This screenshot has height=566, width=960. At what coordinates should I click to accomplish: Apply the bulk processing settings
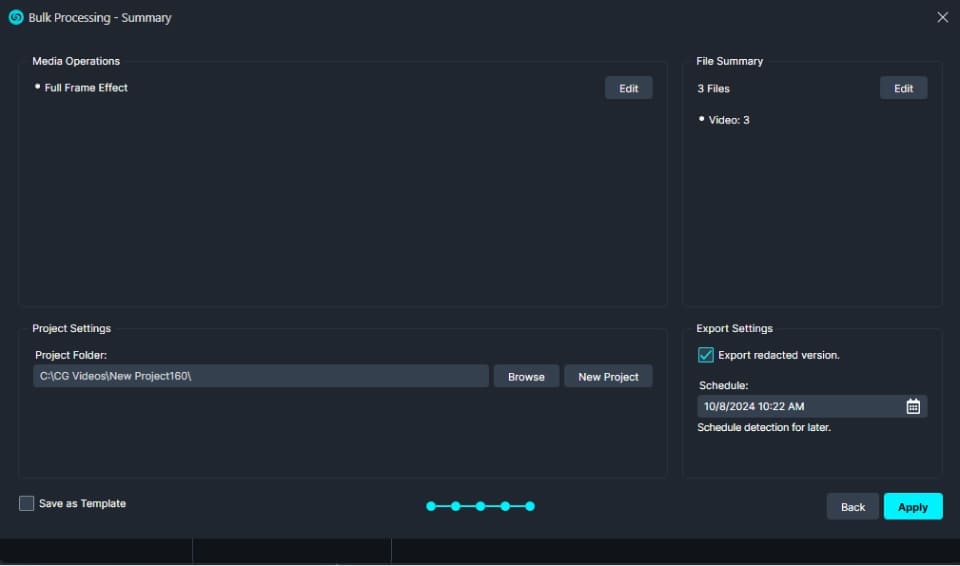point(912,507)
